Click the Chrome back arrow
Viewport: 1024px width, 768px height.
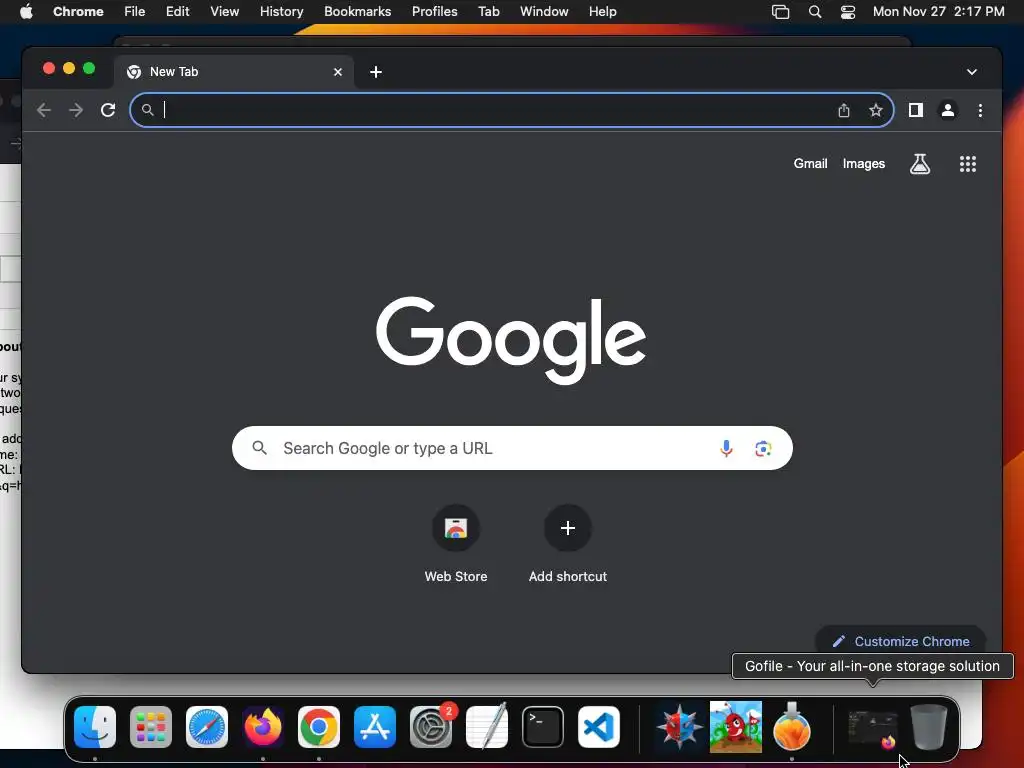pos(44,110)
